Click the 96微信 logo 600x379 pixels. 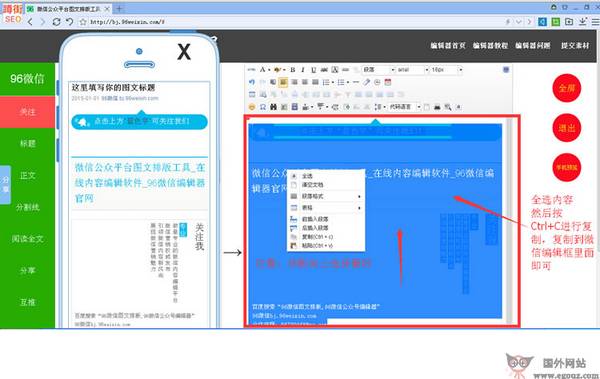27,79
